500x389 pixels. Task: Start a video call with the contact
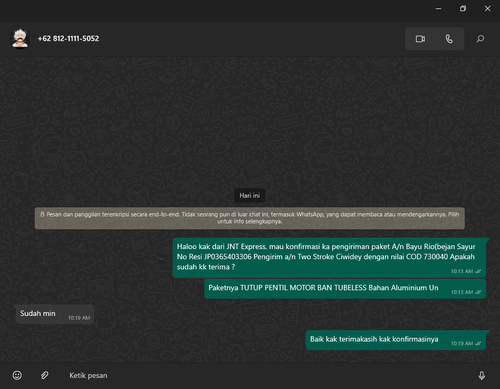point(420,39)
